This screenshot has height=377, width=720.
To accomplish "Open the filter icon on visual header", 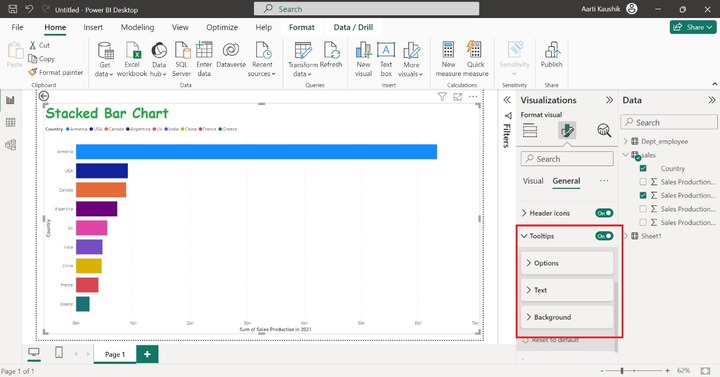I will click(442, 96).
